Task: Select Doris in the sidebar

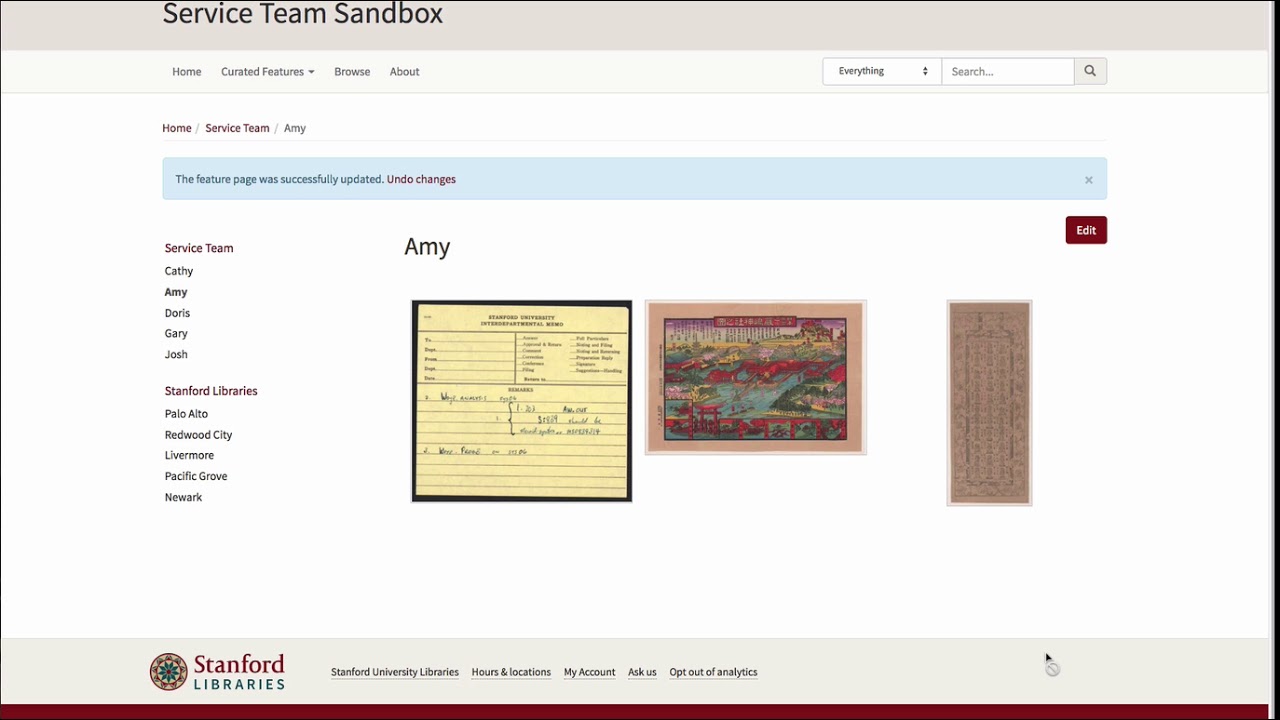Action: (x=177, y=313)
